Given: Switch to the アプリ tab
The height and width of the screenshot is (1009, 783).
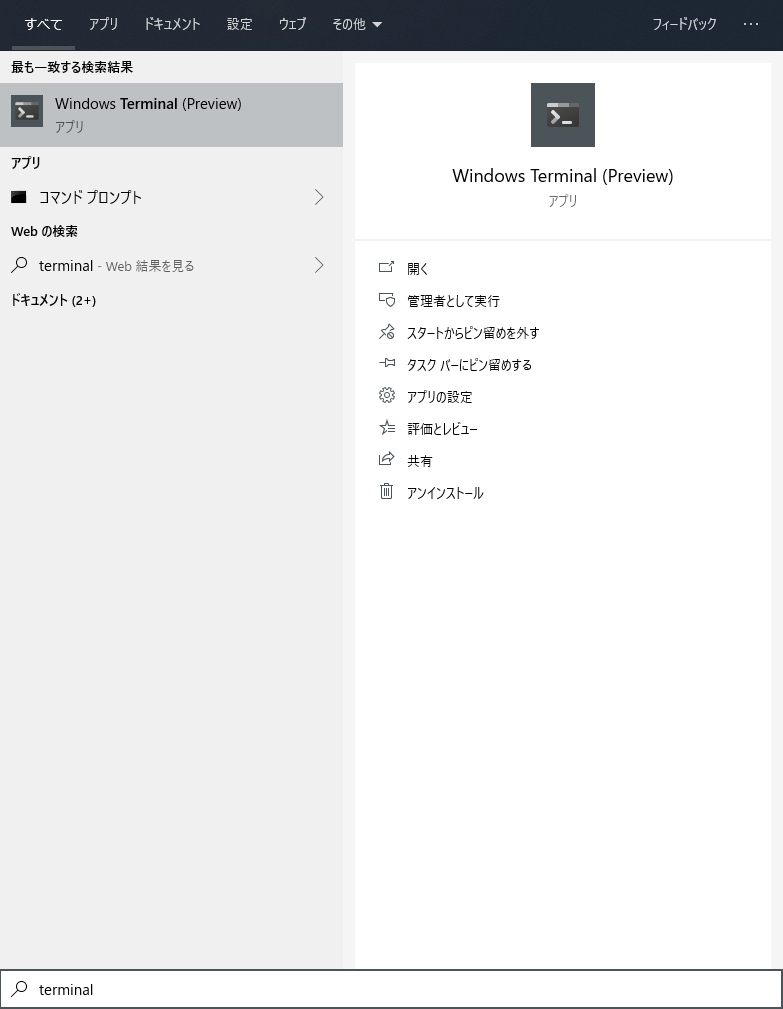Looking at the screenshot, I should pyautogui.click(x=104, y=24).
